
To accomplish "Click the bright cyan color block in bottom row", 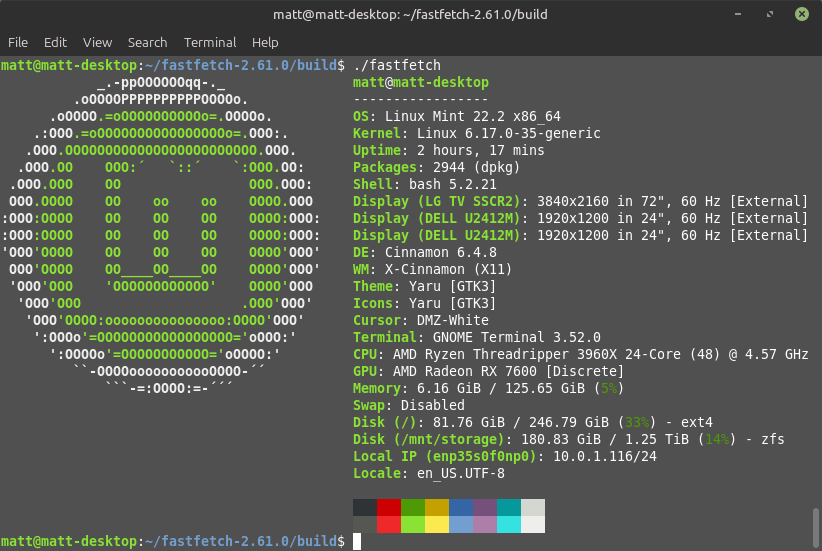I will pos(509,524).
